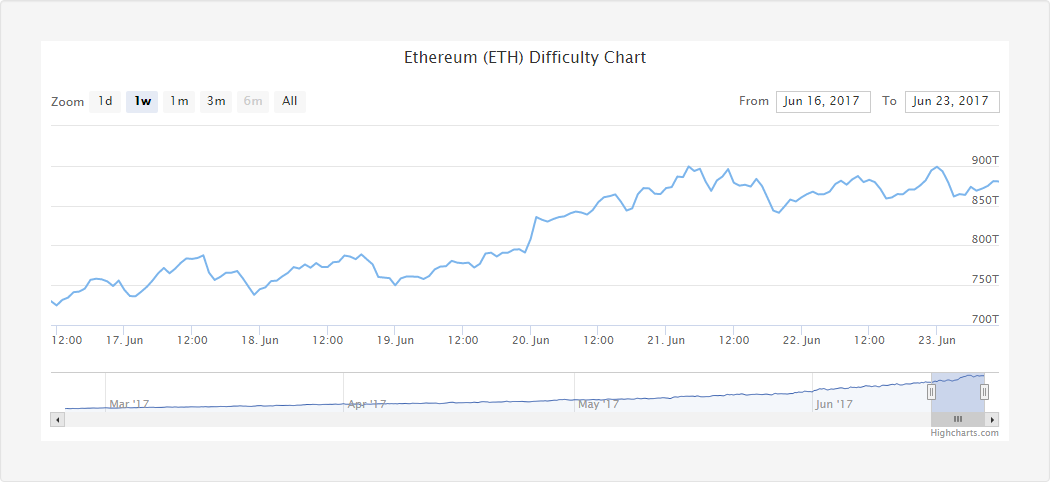Click the Zoom label text
Image resolution: width=1050 pixels, height=482 pixels.
point(68,102)
